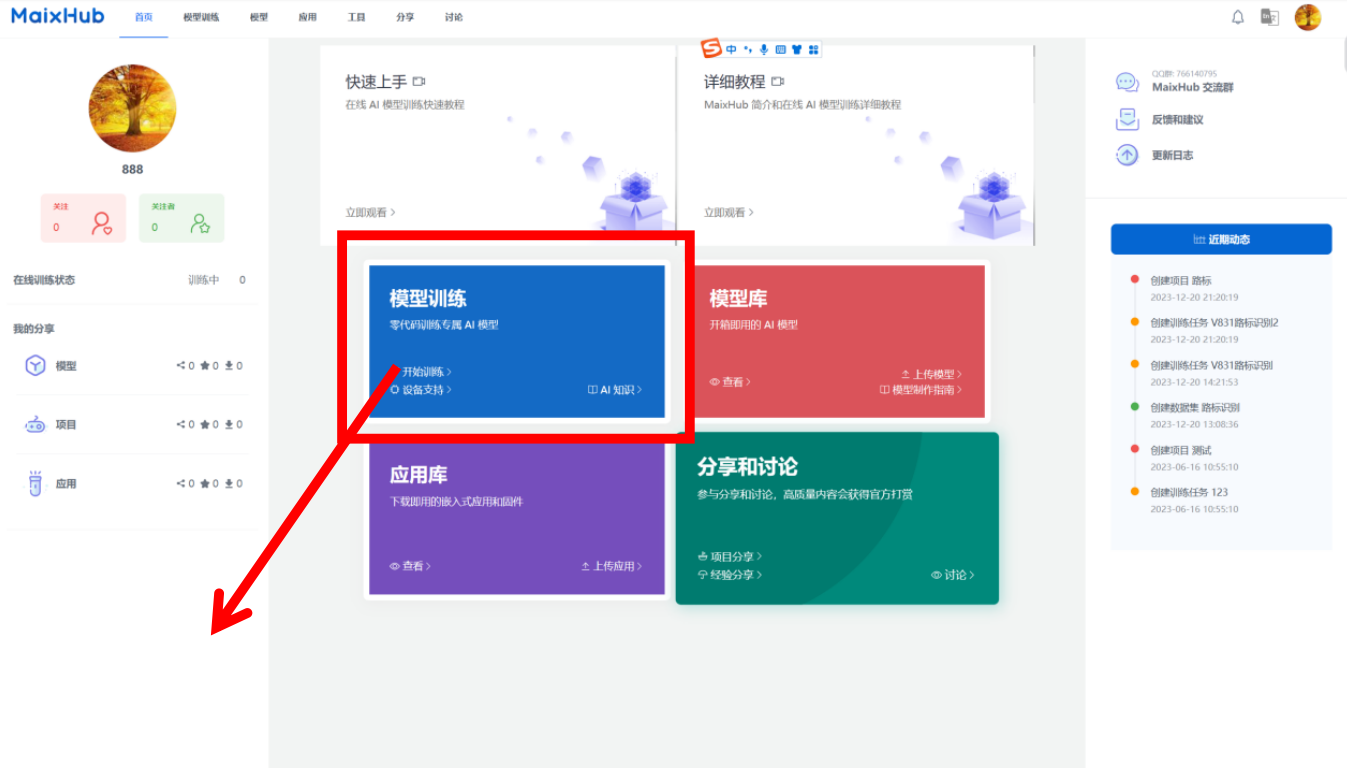Open the Sogou soft keyboard icon
1347x772 pixels.
(x=780, y=49)
